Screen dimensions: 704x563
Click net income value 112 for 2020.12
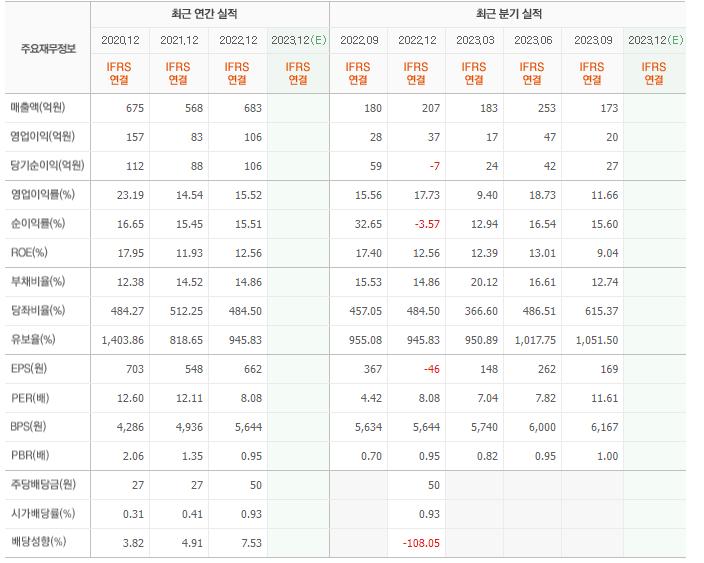(135, 166)
